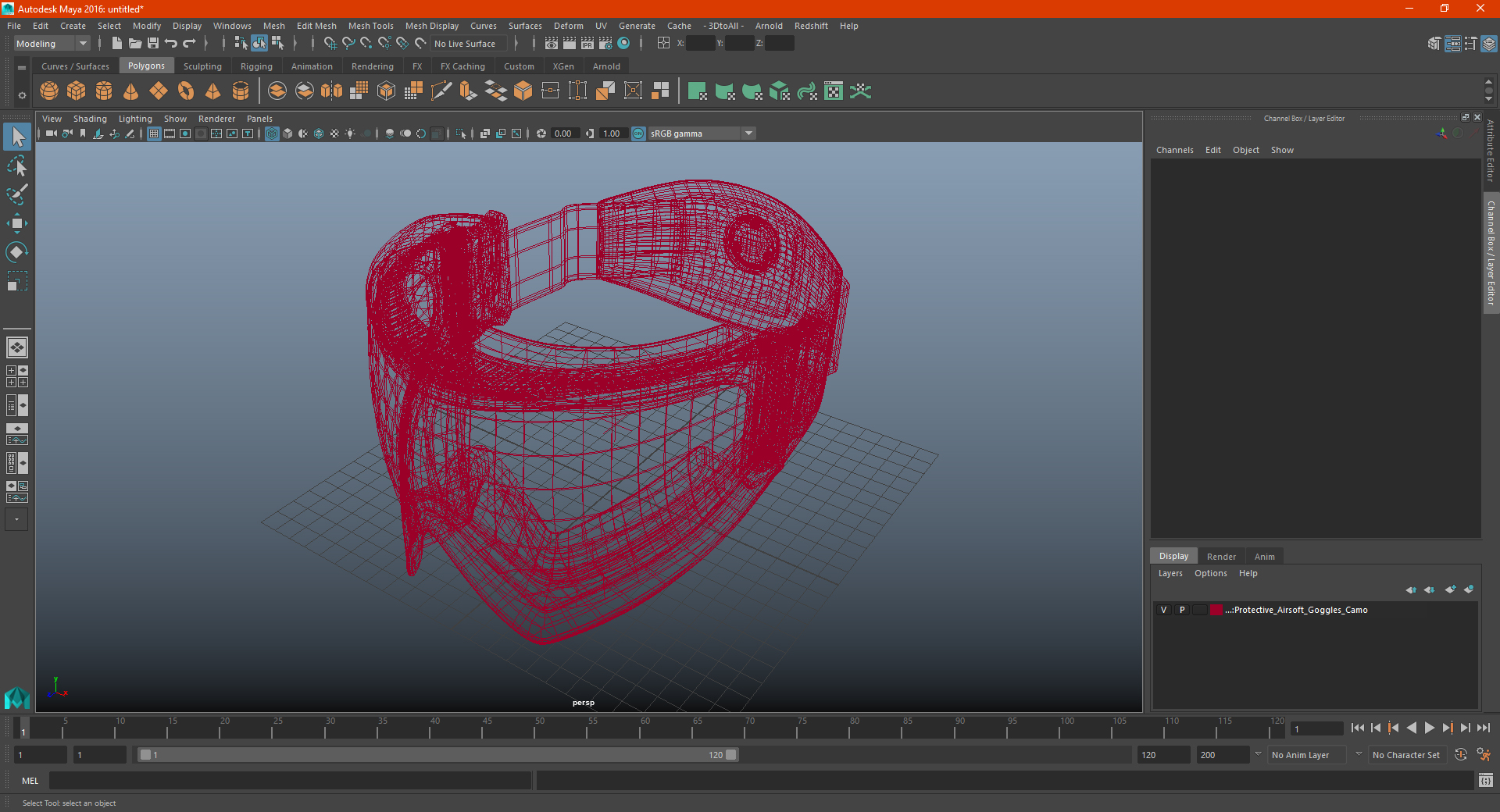The width and height of the screenshot is (1500, 812).
Task: Create a polygon torus from the shelf
Action: point(186,91)
